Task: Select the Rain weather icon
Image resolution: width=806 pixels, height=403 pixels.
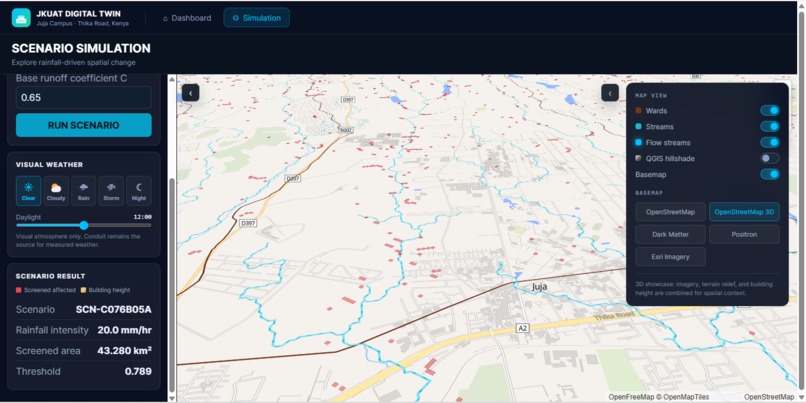Action: (x=84, y=191)
